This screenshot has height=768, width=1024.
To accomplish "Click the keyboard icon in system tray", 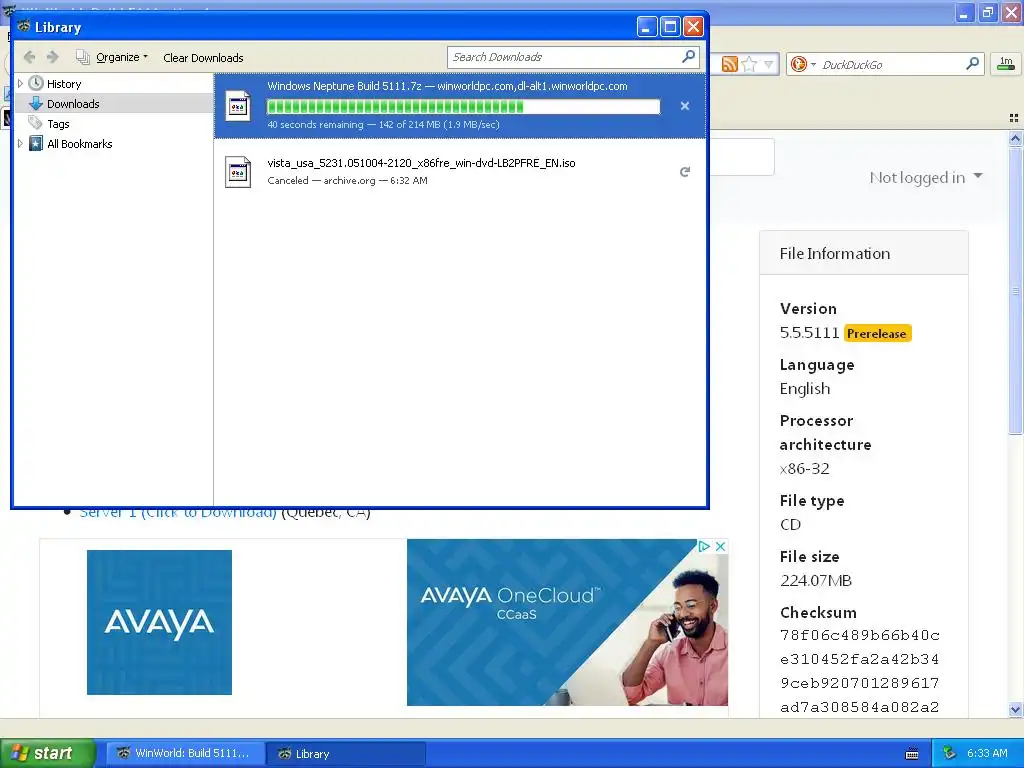I will coord(912,754).
